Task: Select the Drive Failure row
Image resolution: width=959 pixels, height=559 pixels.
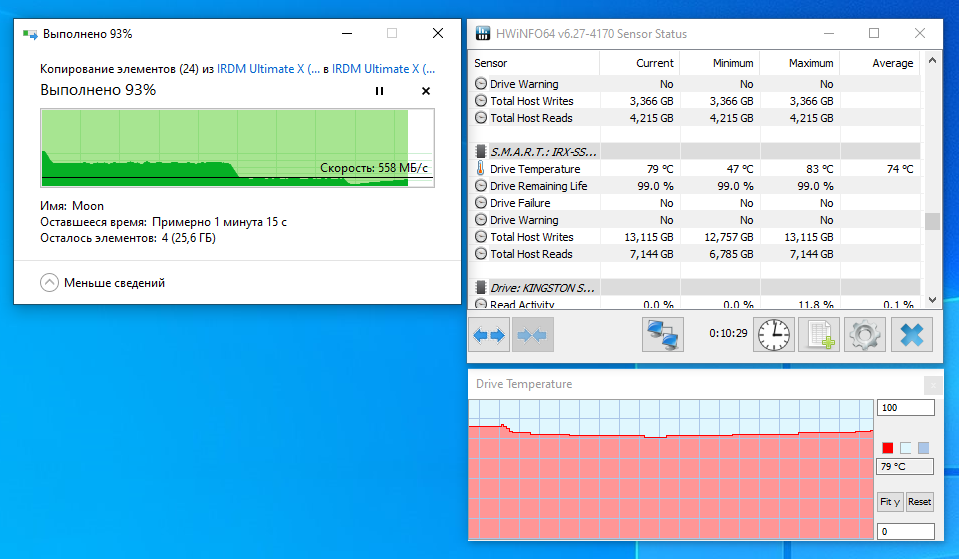Action: [x=695, y=203]
